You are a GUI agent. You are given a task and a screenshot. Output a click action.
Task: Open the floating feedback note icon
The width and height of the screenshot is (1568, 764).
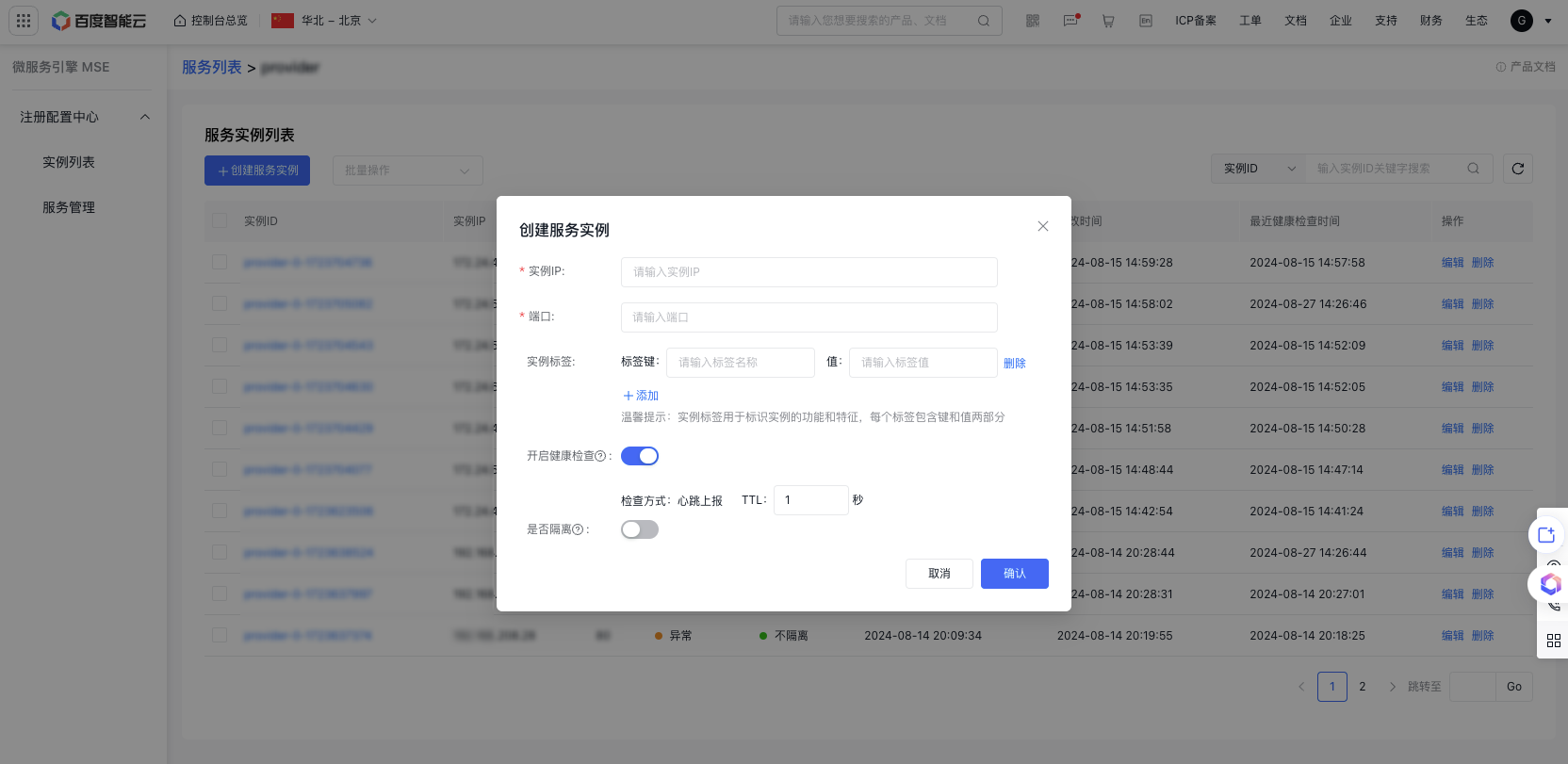click(1546, 535)
